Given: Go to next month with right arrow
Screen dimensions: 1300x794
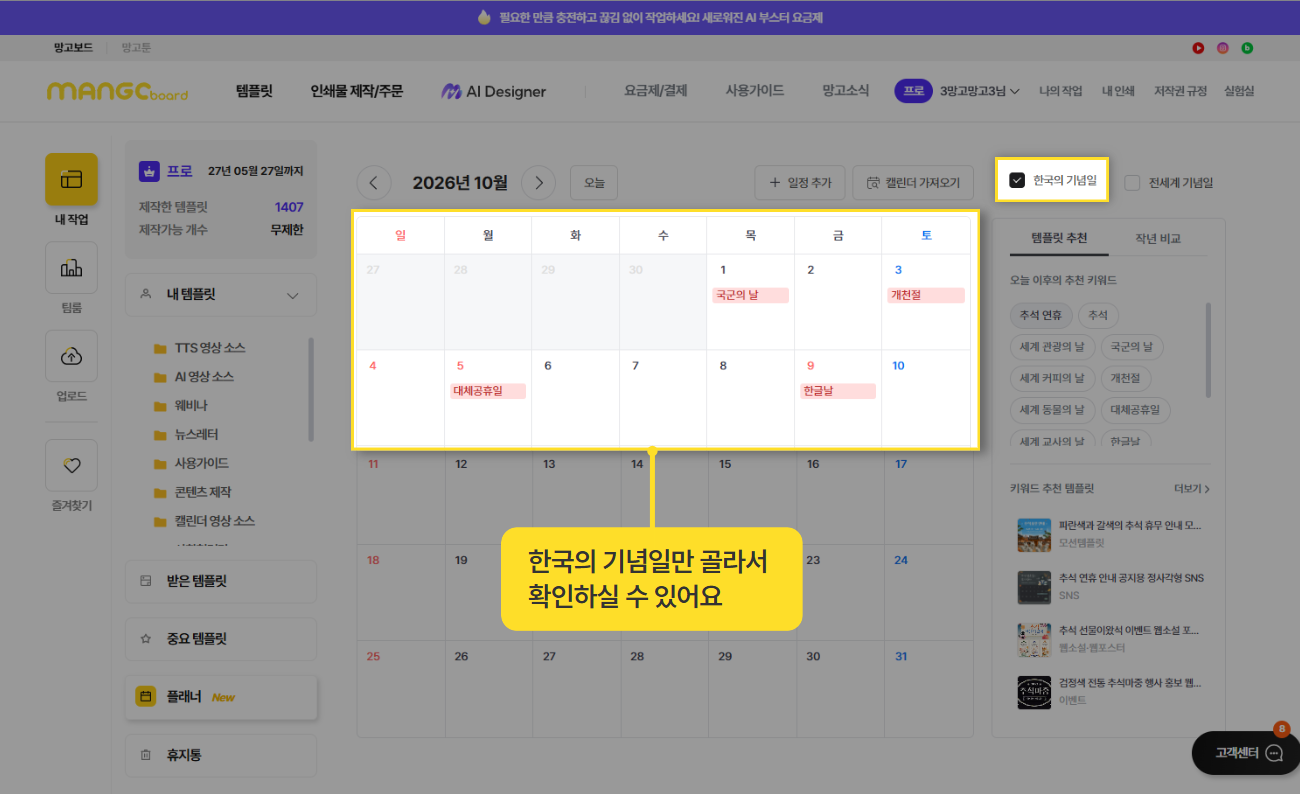Looking at the screenshot, I should pos(538,183).
